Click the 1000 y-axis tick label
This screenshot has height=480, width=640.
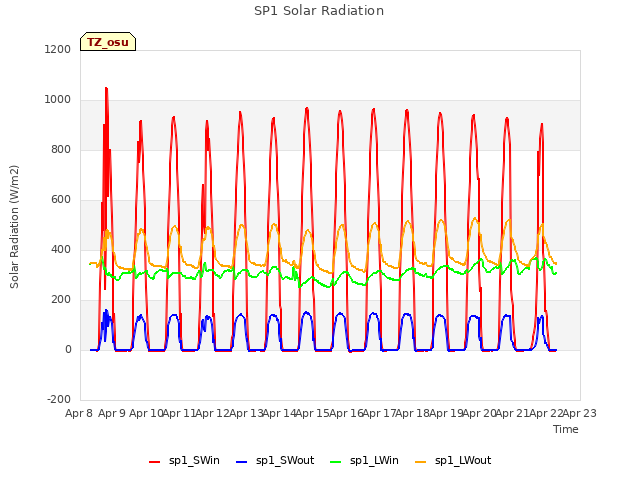58,100
